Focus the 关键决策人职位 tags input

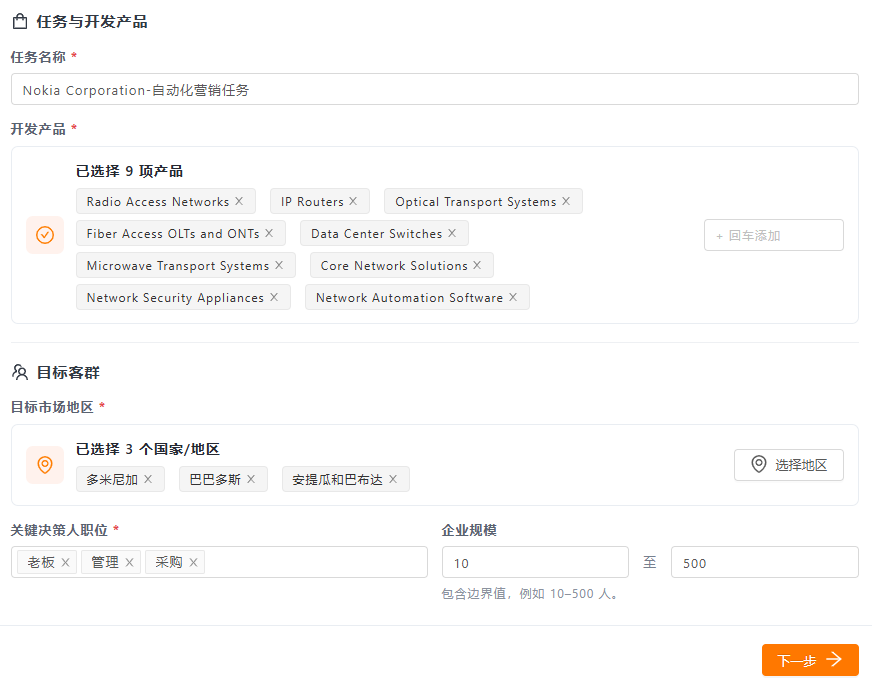pos(219,562)
